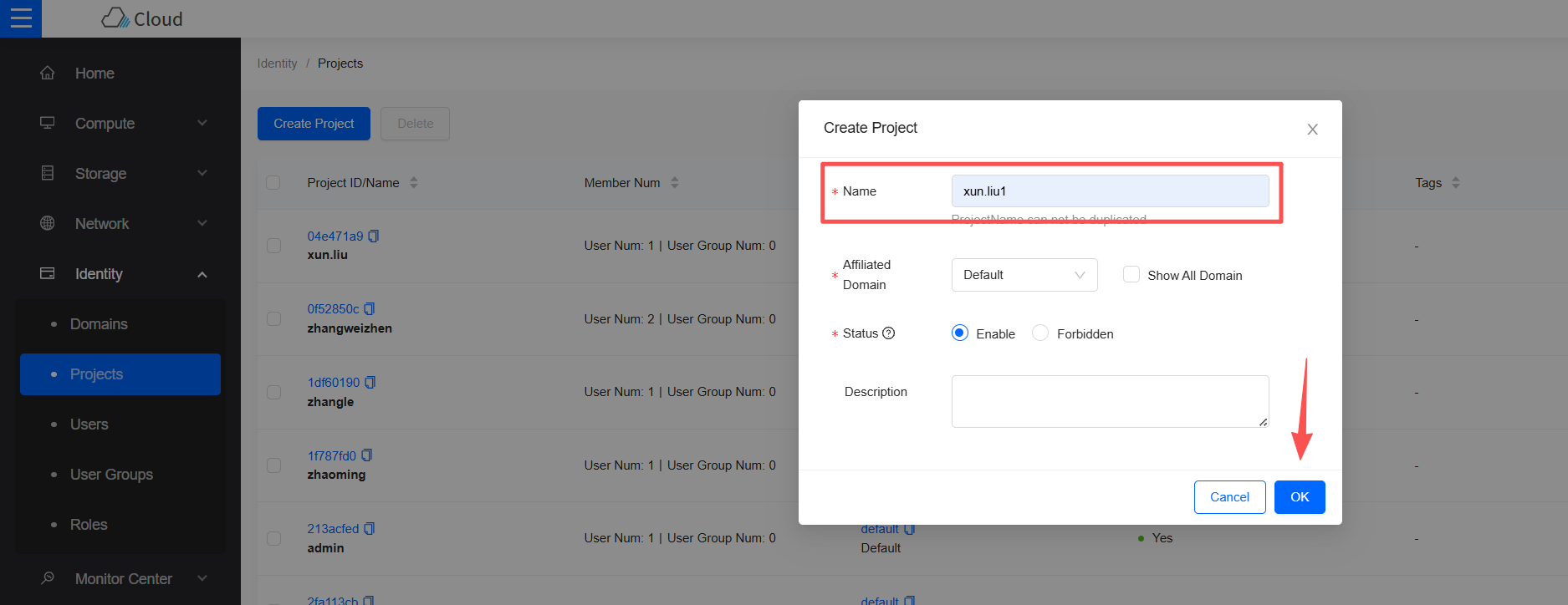The image size is (1568, 605).
Task: Expand the Storage menu
Action: coord(202,173)
